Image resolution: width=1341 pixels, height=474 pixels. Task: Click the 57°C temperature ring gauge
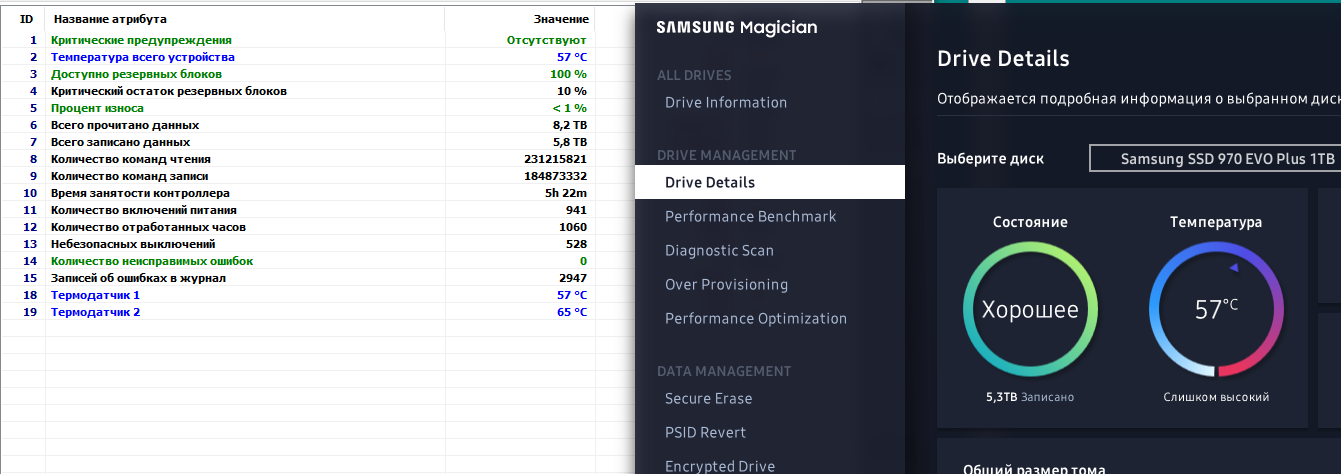1216,309
